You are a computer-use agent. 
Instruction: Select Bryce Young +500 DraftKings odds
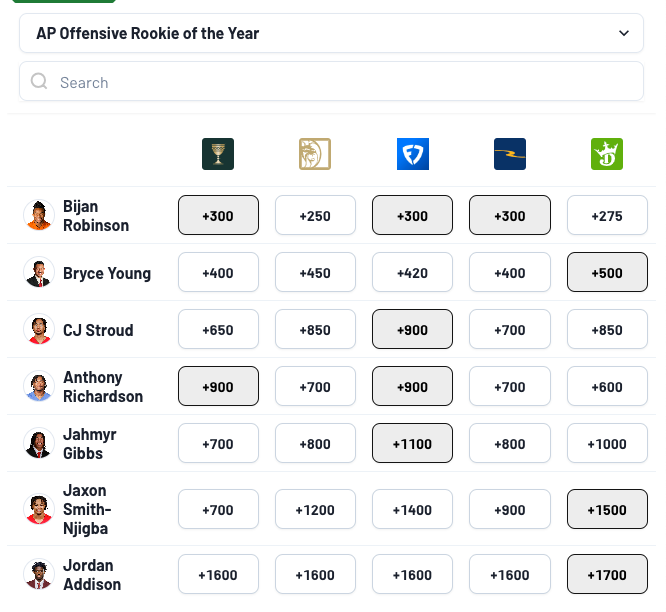coord(607,272)
